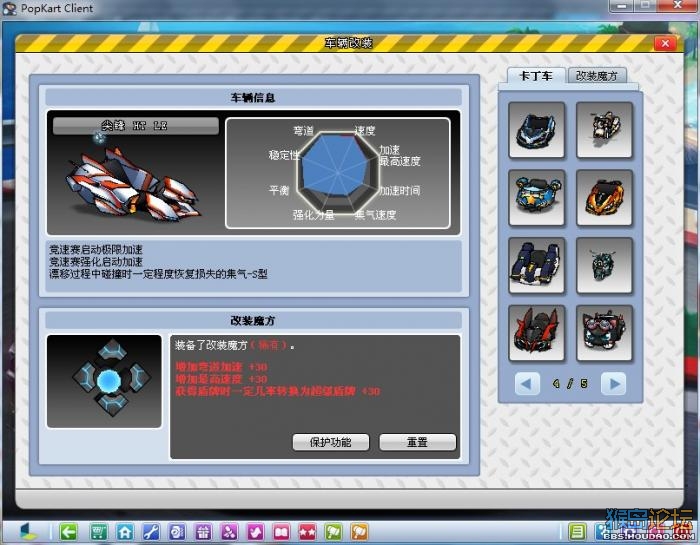Click the 重置 button
The width and height of the screenshot is (700, 545).
(418, 442)
